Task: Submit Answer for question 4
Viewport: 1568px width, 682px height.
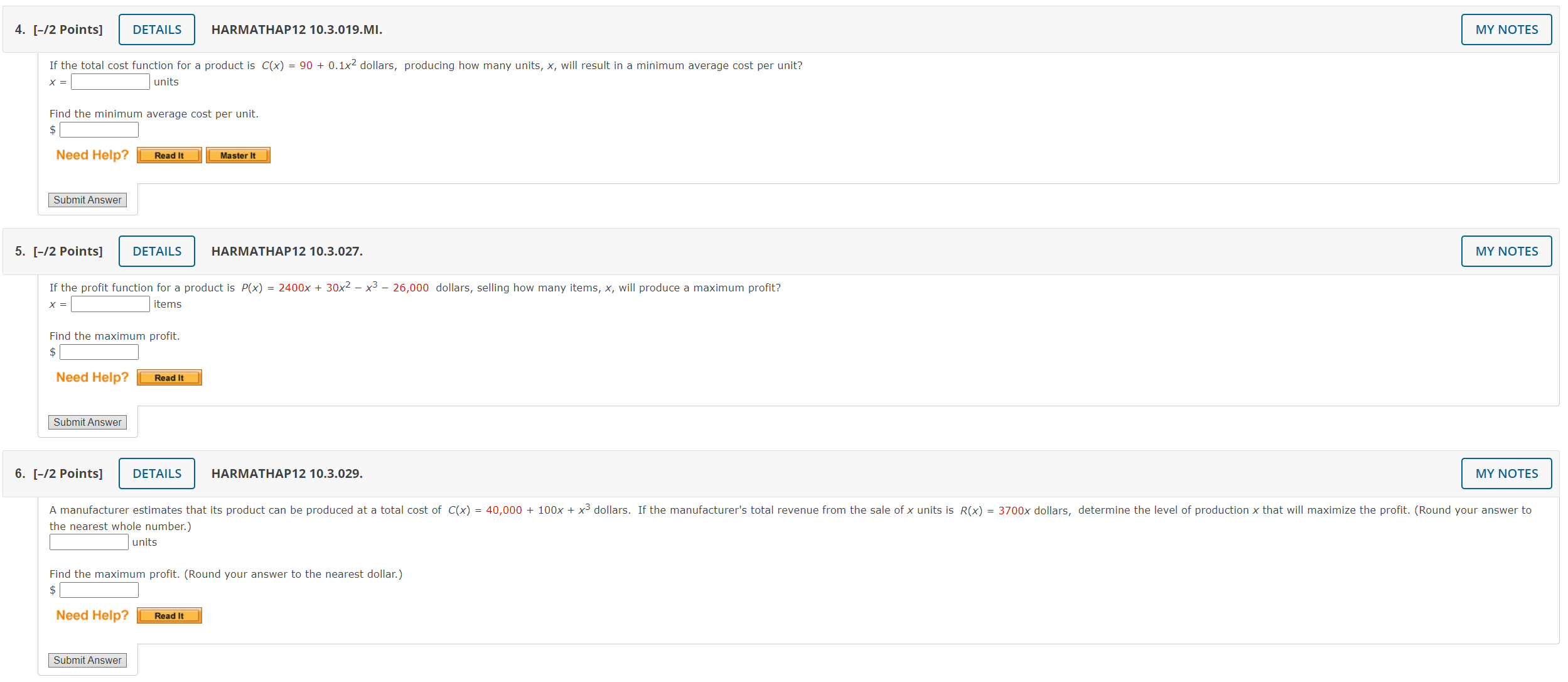Action: click(x=87, y=200)
